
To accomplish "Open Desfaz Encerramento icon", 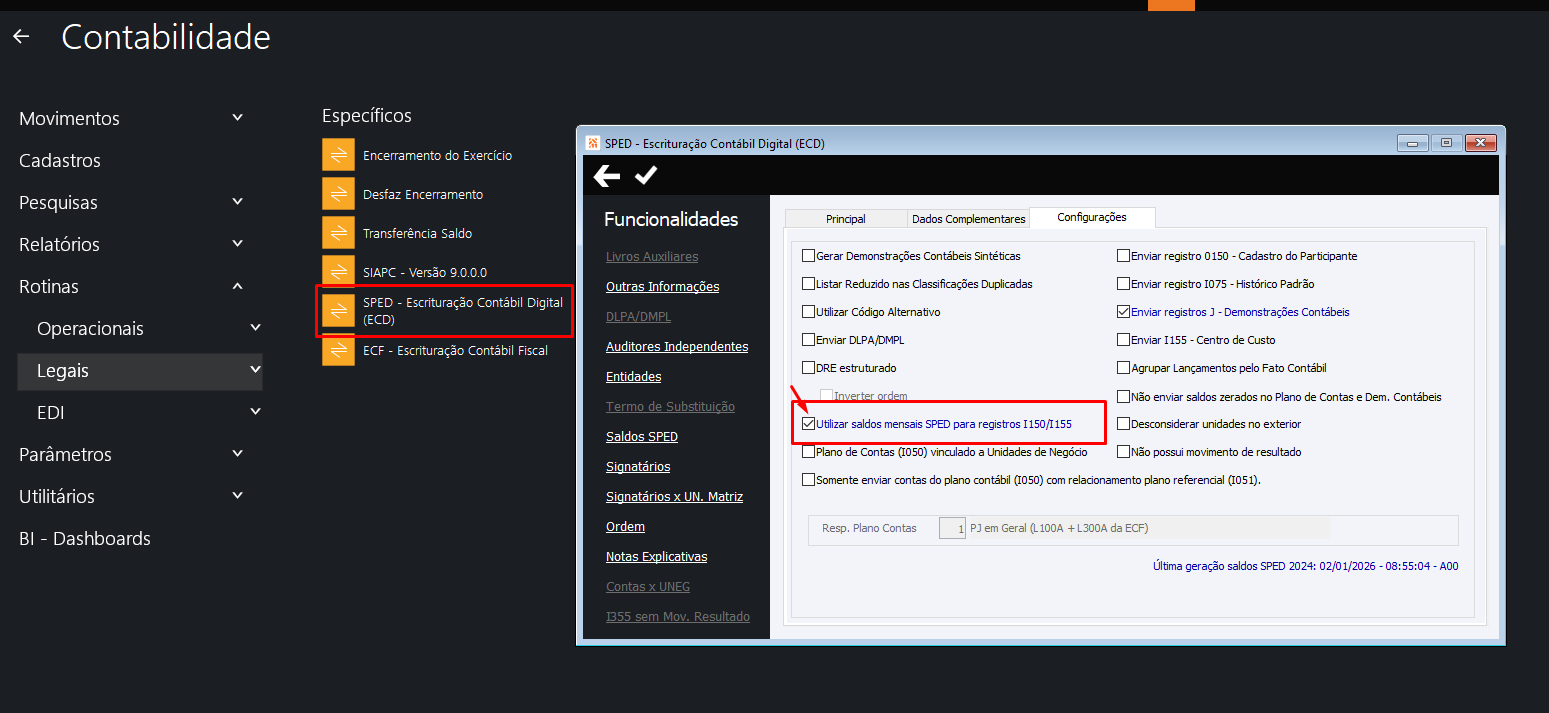I will 338,194.
